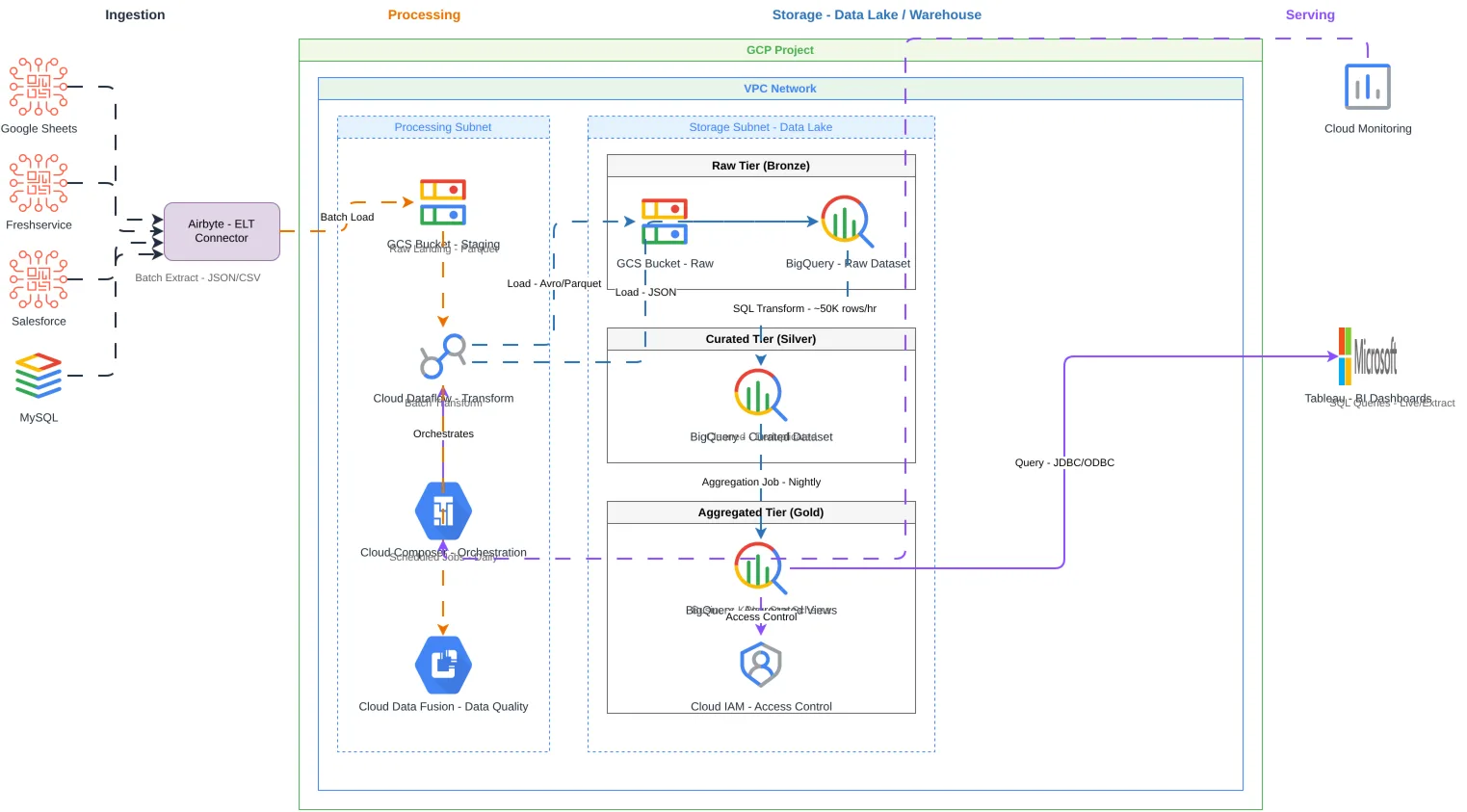
Task: Select the "Storage - Data Lake / Warehouse" heading
Action: [877, 14]
